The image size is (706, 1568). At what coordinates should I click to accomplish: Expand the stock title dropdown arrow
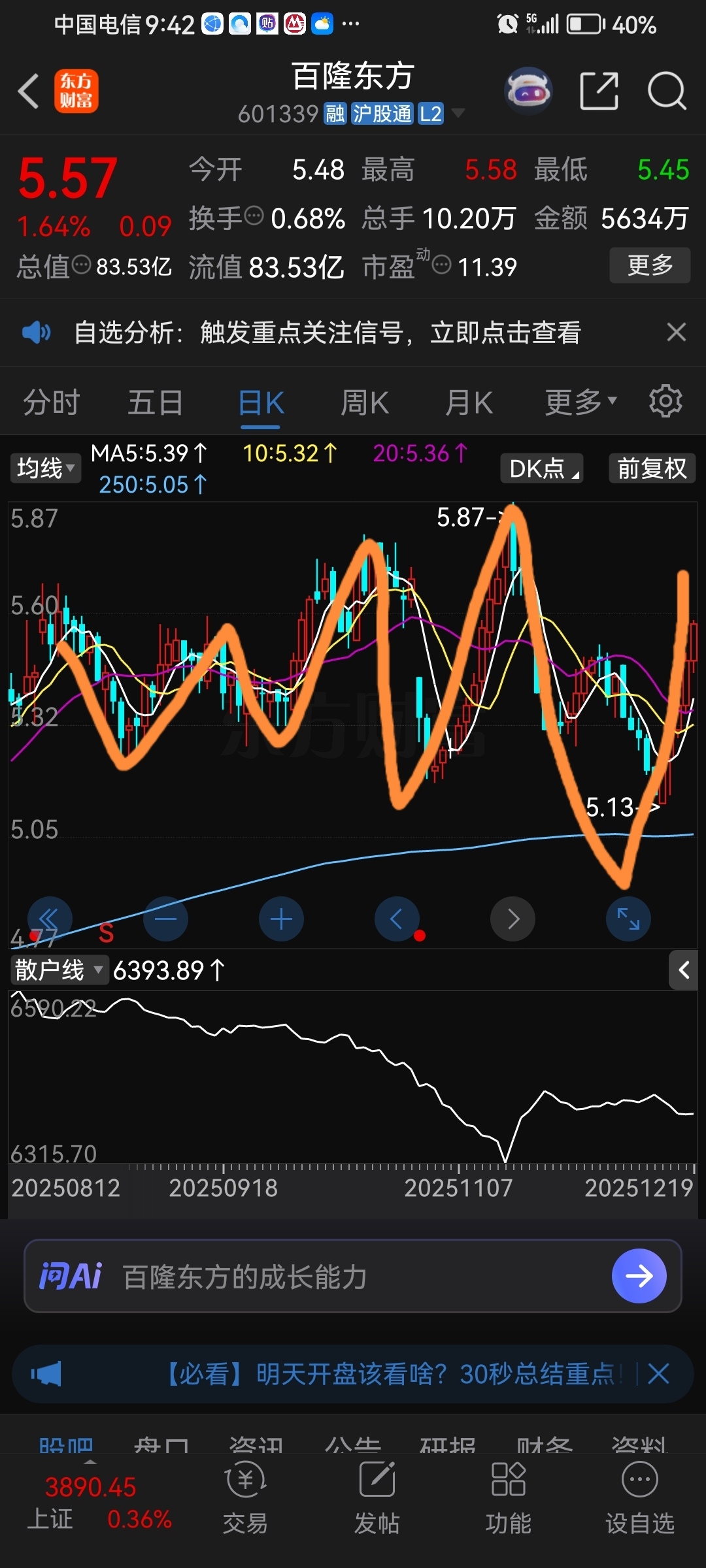tap(459, 113)
